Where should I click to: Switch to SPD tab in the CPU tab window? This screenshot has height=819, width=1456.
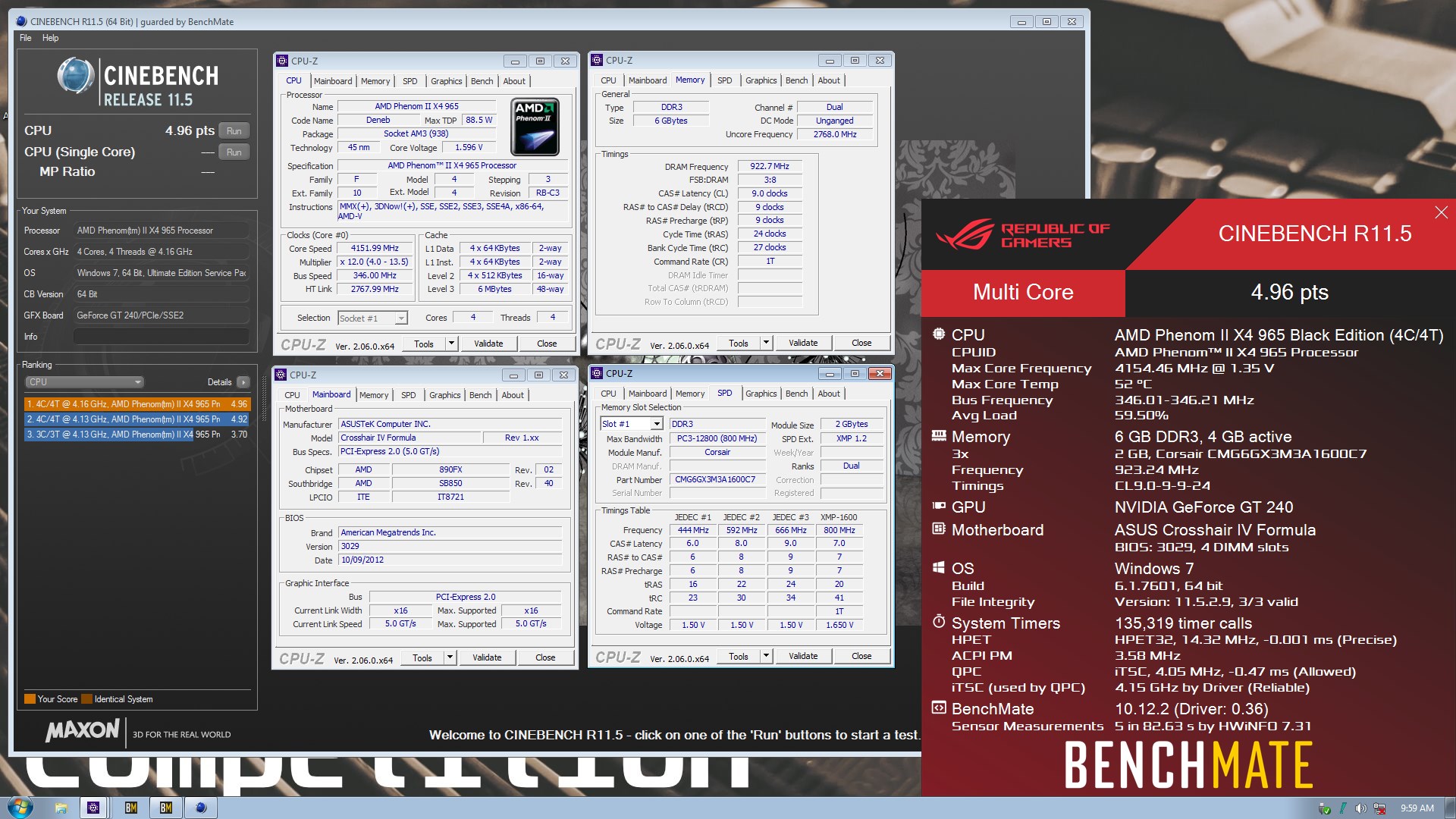(410, 81)
